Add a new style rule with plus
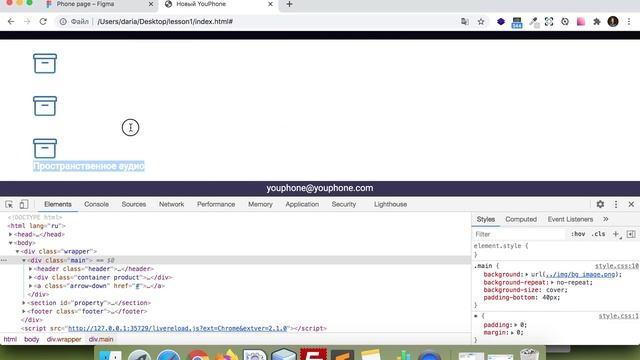 click(x=616, y=234)
